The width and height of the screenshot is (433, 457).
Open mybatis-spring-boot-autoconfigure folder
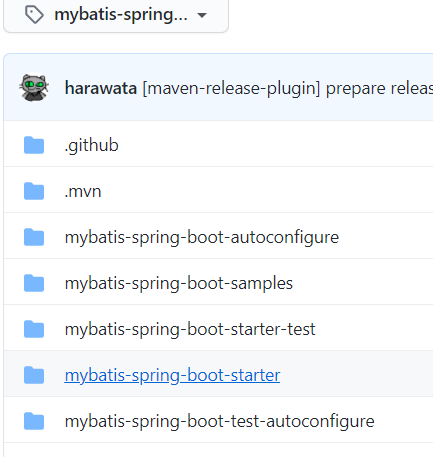202,238
